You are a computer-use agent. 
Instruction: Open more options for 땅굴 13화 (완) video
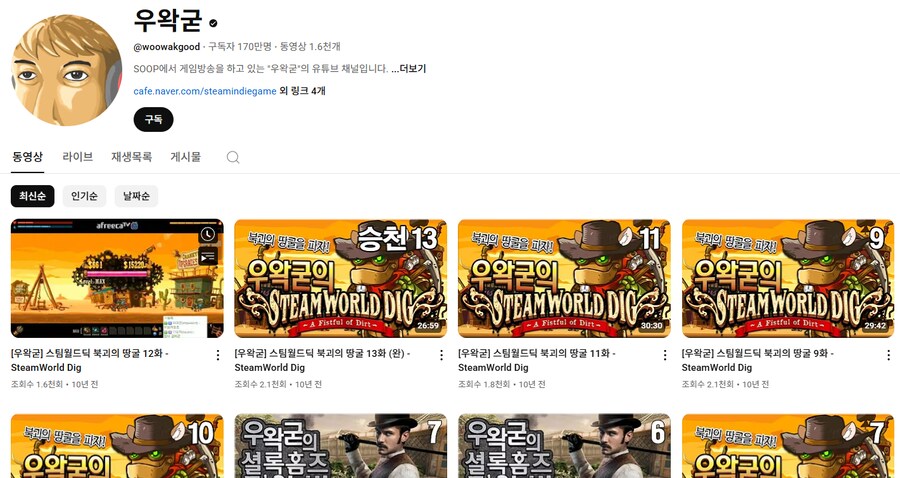pos(441,355)
